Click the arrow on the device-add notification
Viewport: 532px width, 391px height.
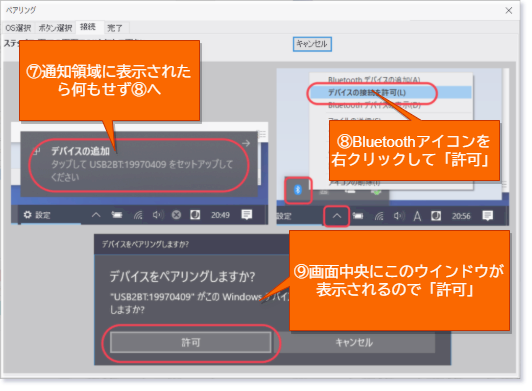246,144
